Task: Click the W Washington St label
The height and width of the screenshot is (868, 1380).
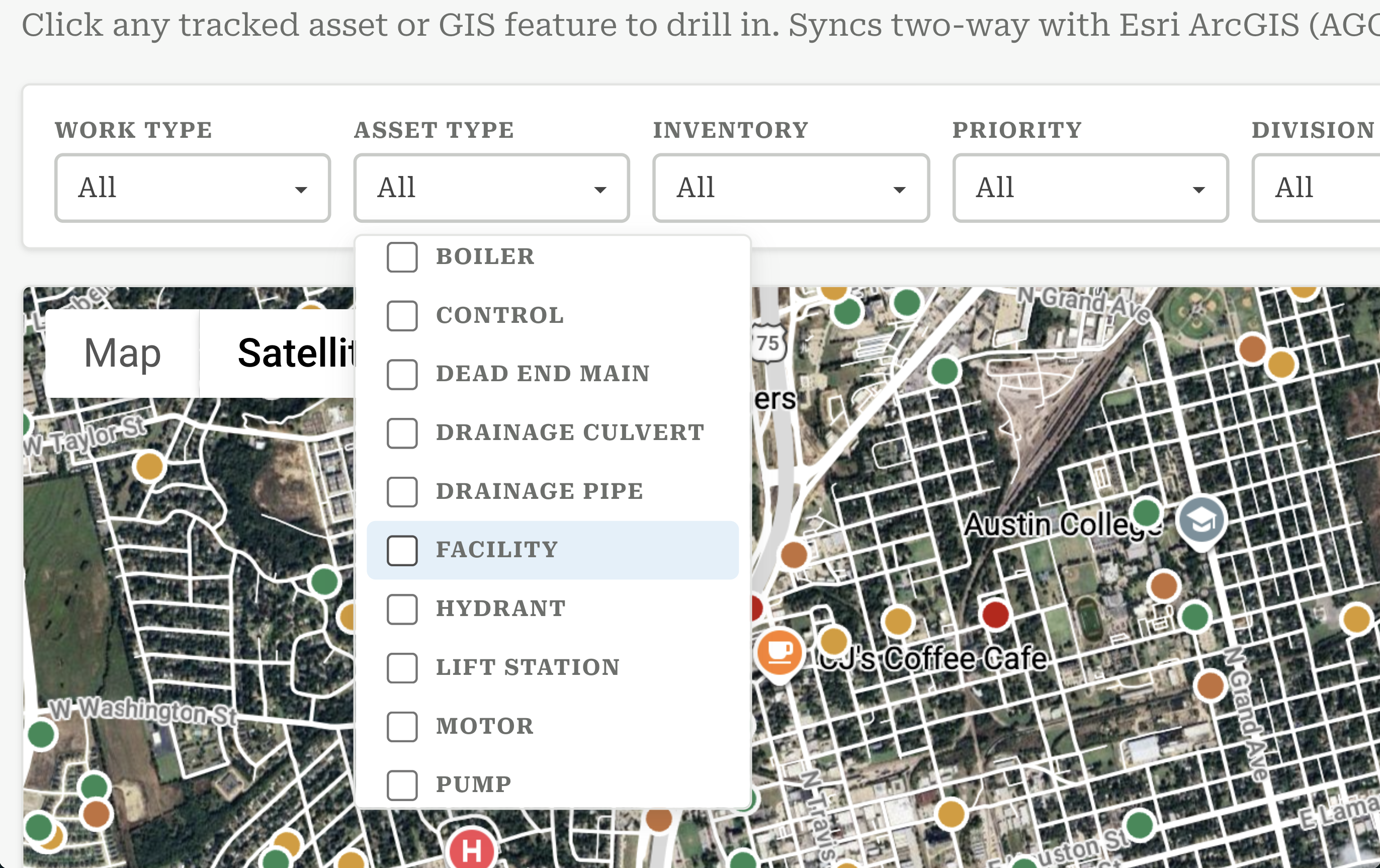Action: [143, 711]
